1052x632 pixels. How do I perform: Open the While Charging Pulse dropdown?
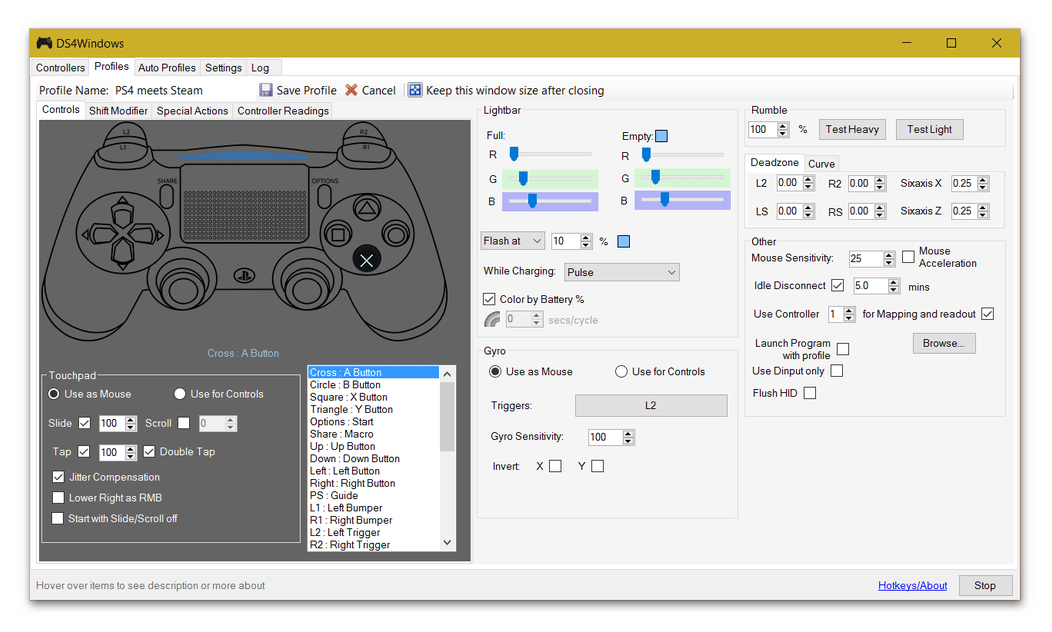tap(621, 272)
